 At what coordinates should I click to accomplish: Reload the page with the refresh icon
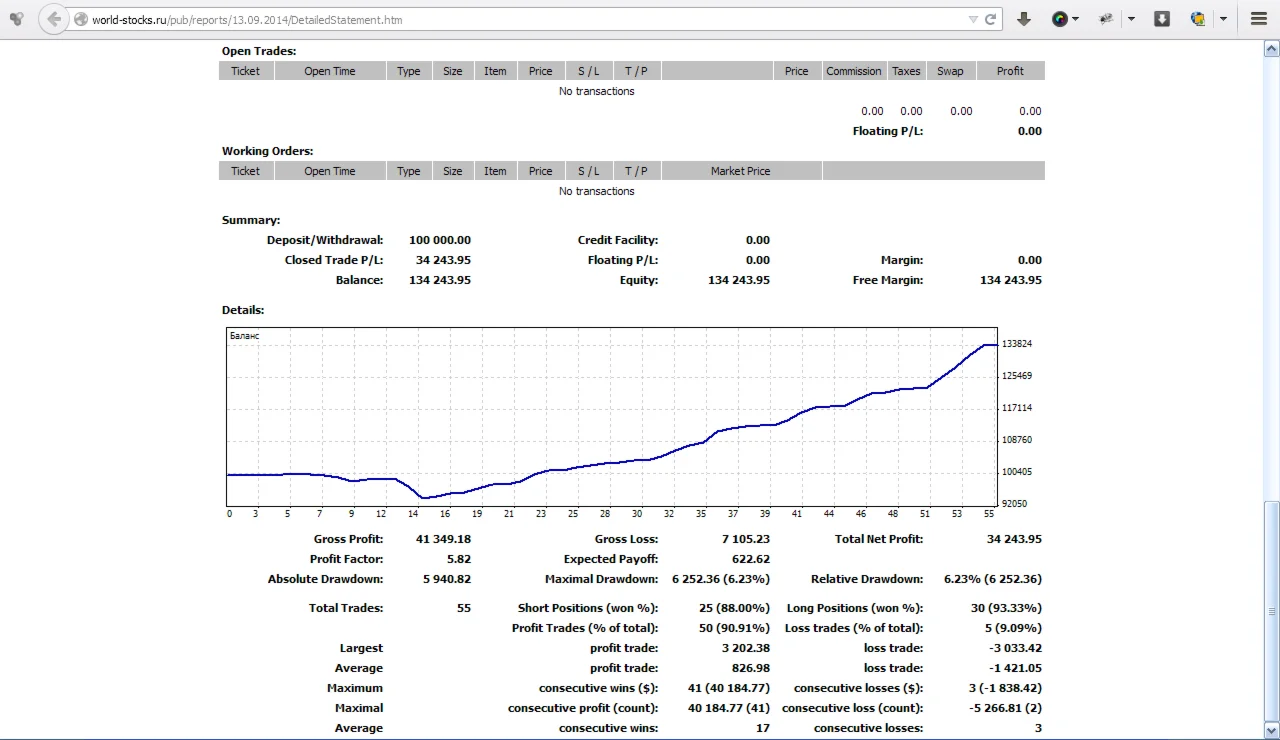coord(991,19)
